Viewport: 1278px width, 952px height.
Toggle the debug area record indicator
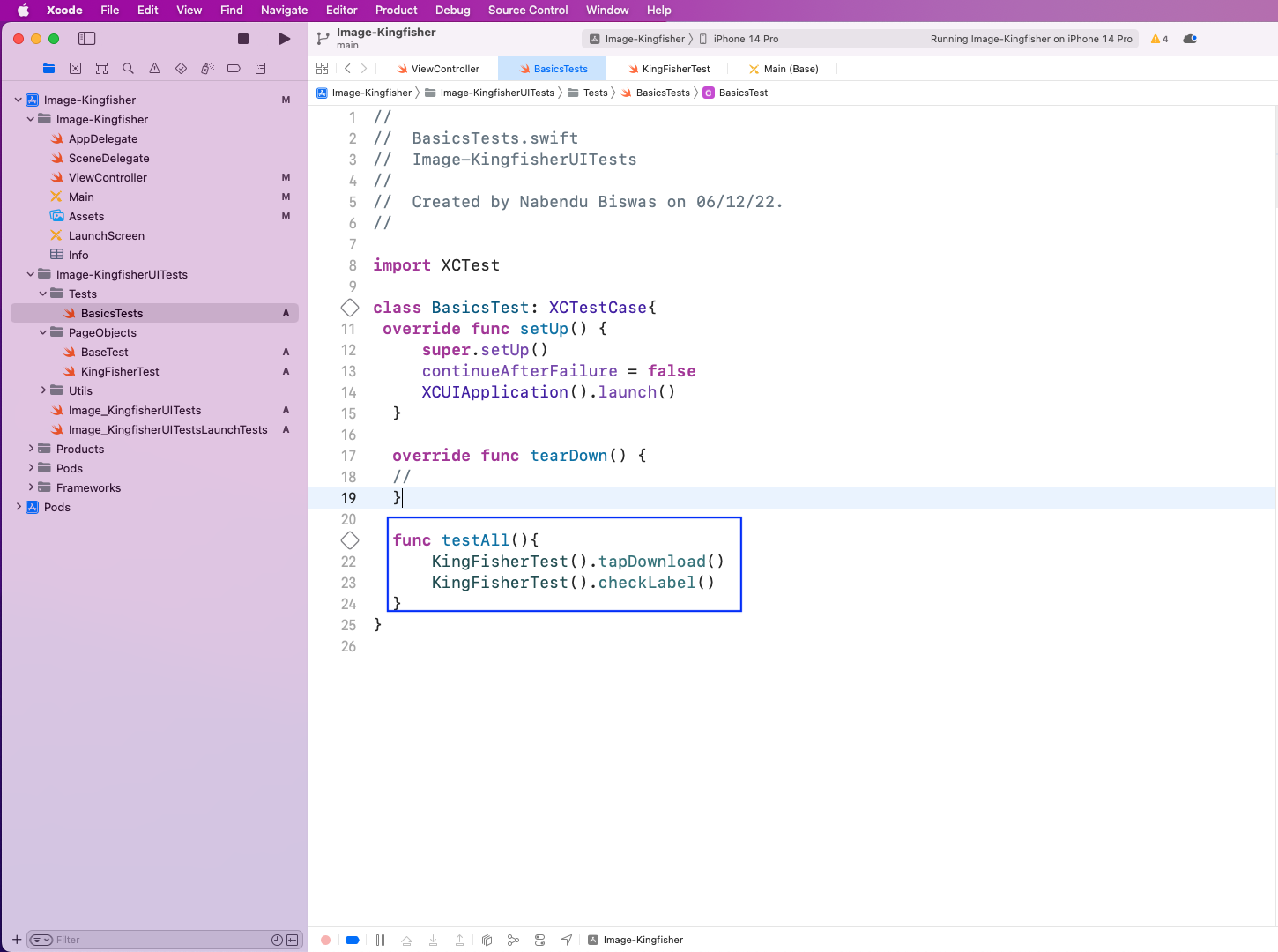[x=325, y=940]
